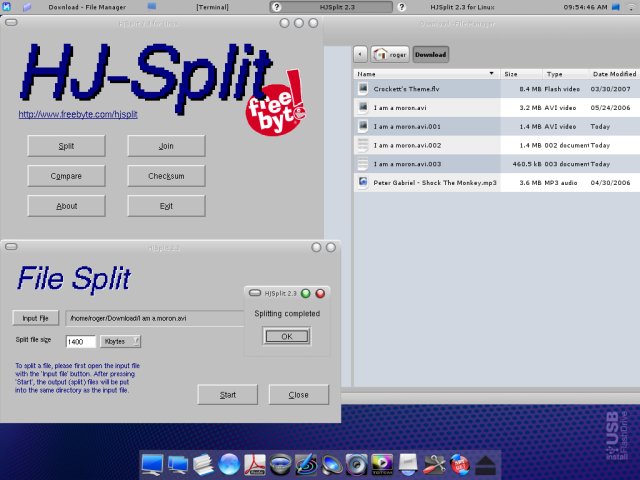Click the Split button in HJ-Split
Viewport: 640px width, 480px height.
click(66, 146)
